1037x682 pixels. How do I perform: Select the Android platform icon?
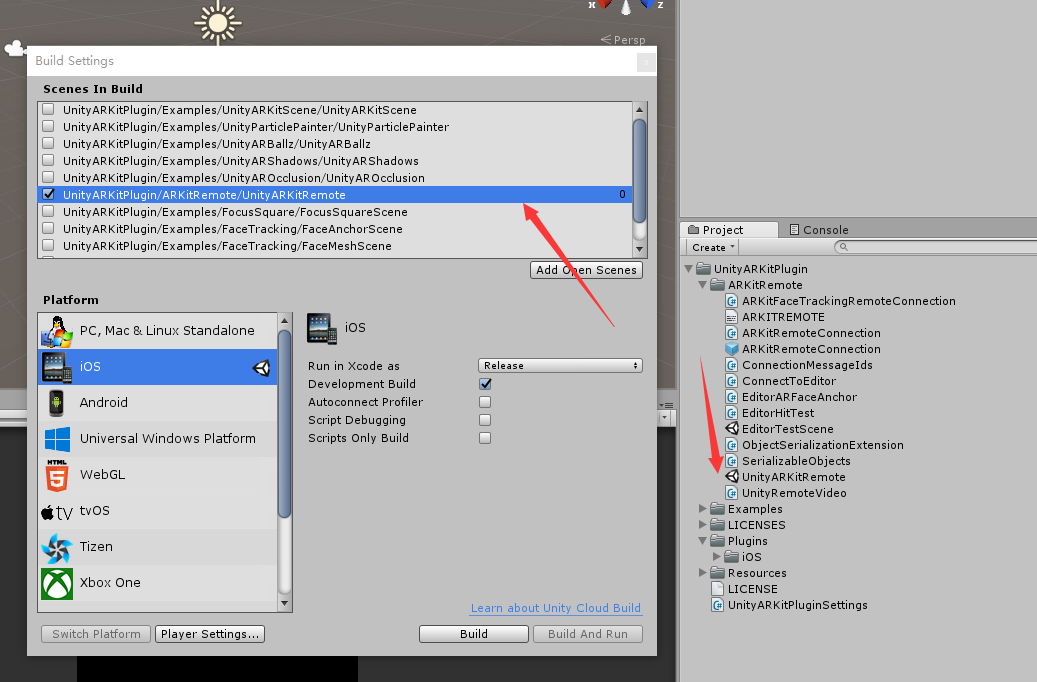point(56,403)
